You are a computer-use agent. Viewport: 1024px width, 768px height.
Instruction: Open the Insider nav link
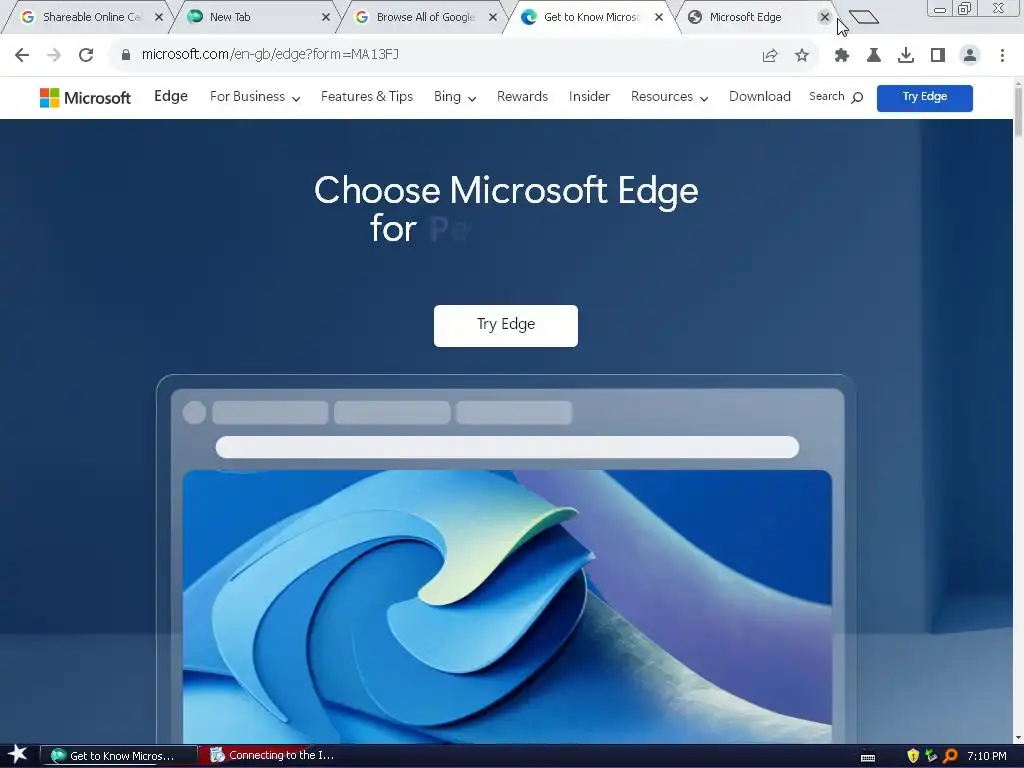[x=589, y=97]
